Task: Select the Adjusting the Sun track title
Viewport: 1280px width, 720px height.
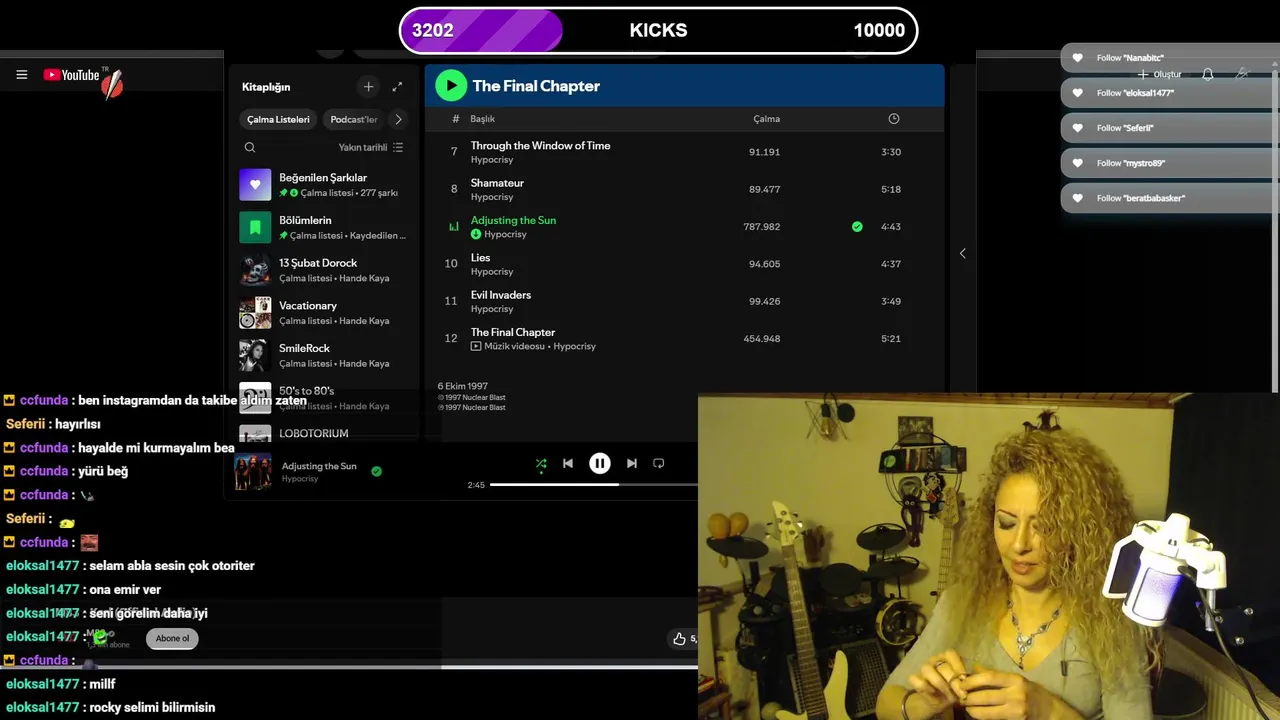Action: [x=513, y=220]
